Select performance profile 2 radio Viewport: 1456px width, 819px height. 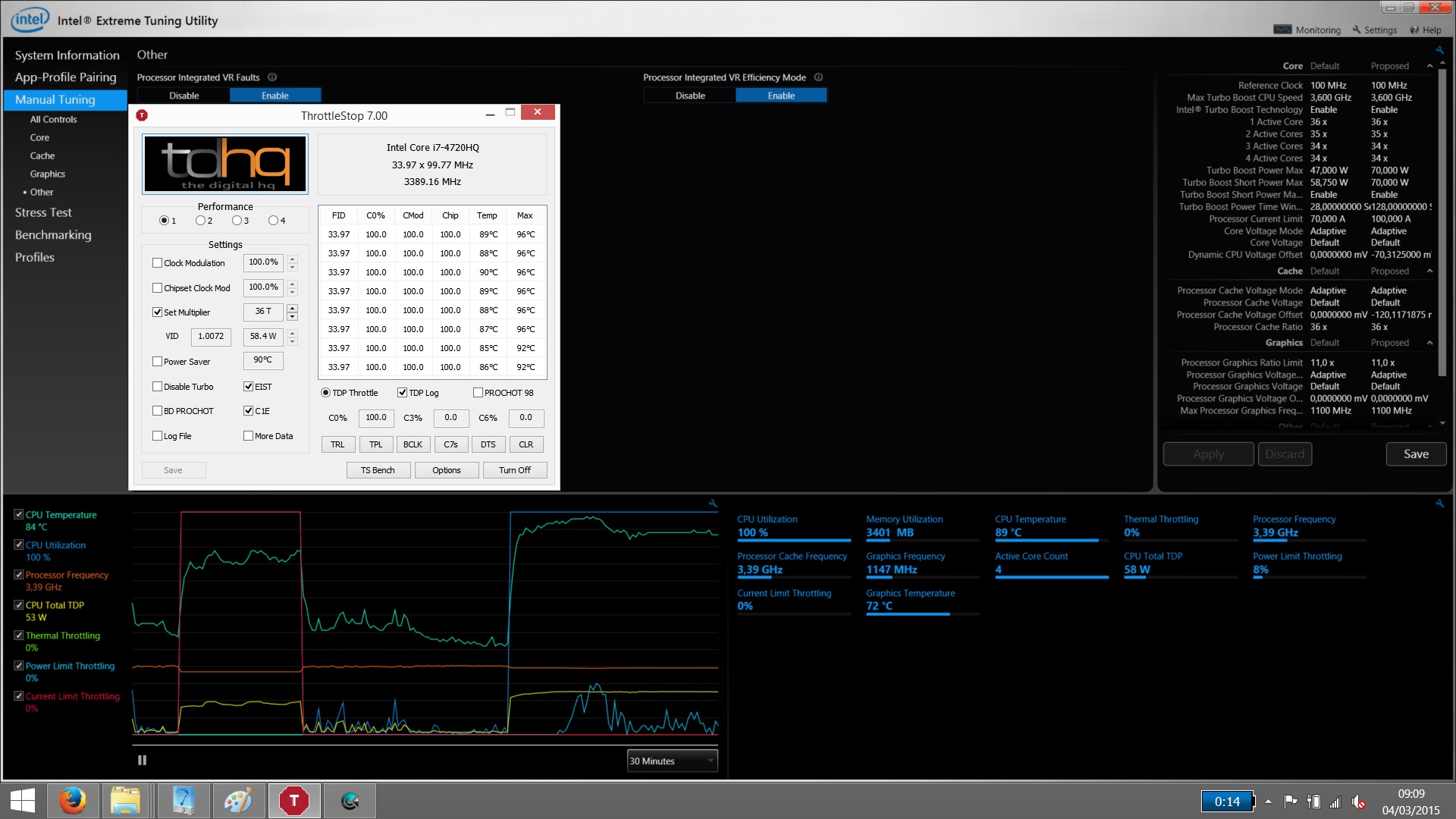pyautogui.click(x=200, y=221)
